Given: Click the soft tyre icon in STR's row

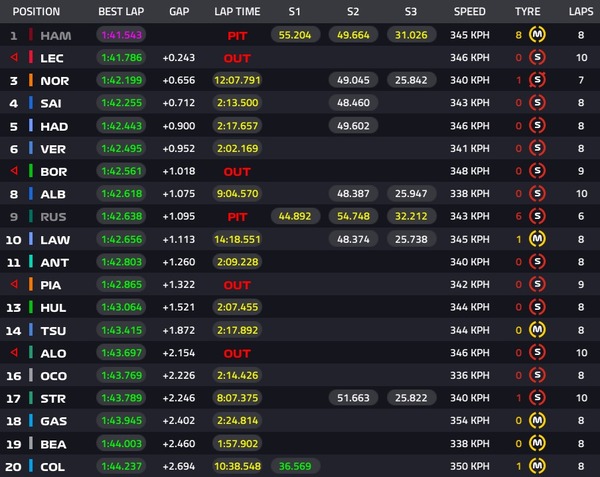Looking at the screenshot, I should point(537,398).
